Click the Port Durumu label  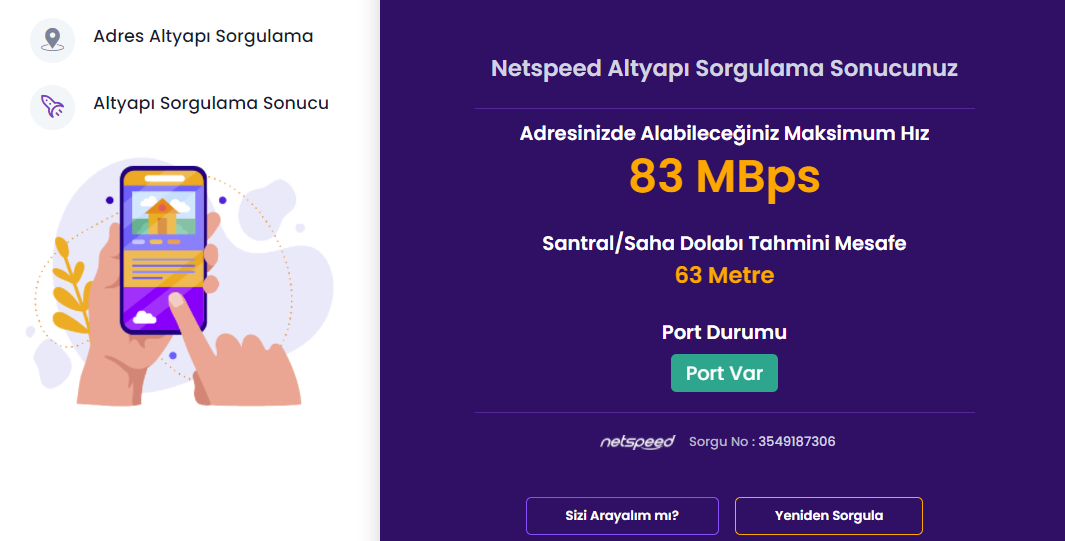click(724, 332)
